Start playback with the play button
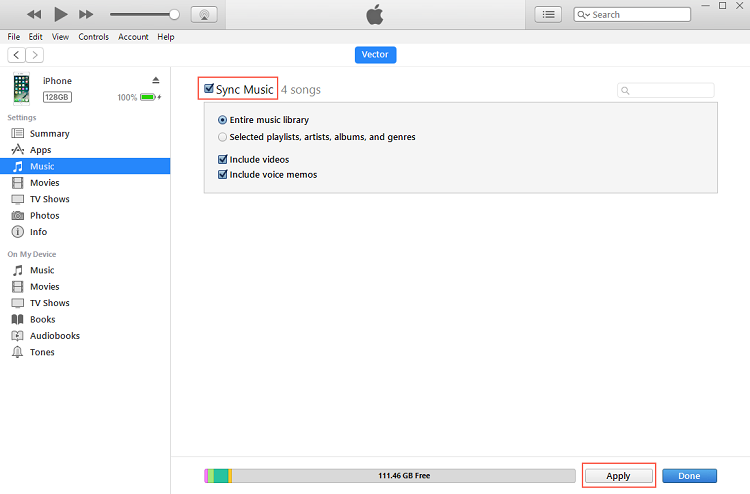The height and width of the screenshot is (494, 750). [x=61, y=14]
